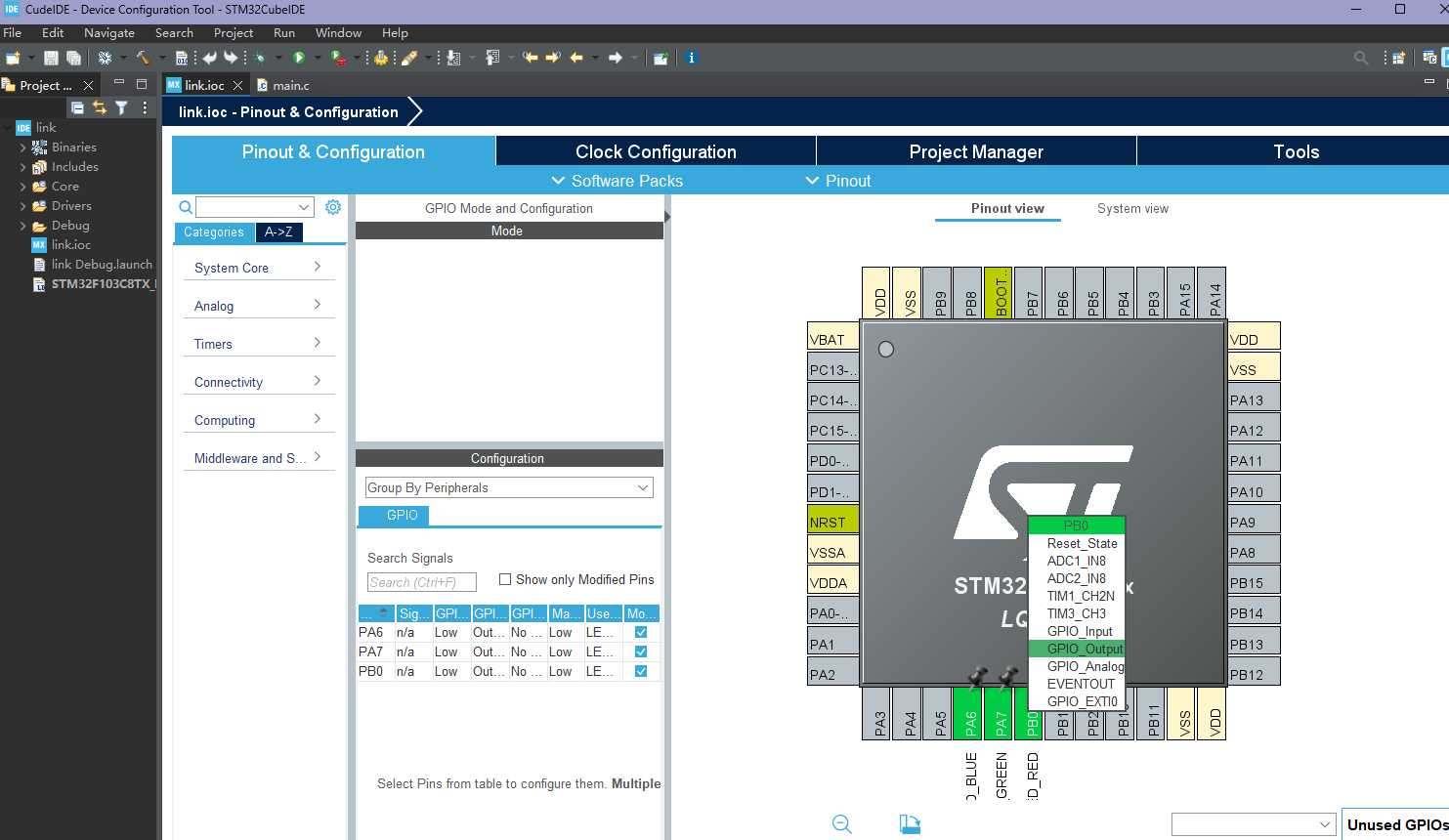
Task: Open Project Explorer view menu (three dots)
Action: click(145, 107)
